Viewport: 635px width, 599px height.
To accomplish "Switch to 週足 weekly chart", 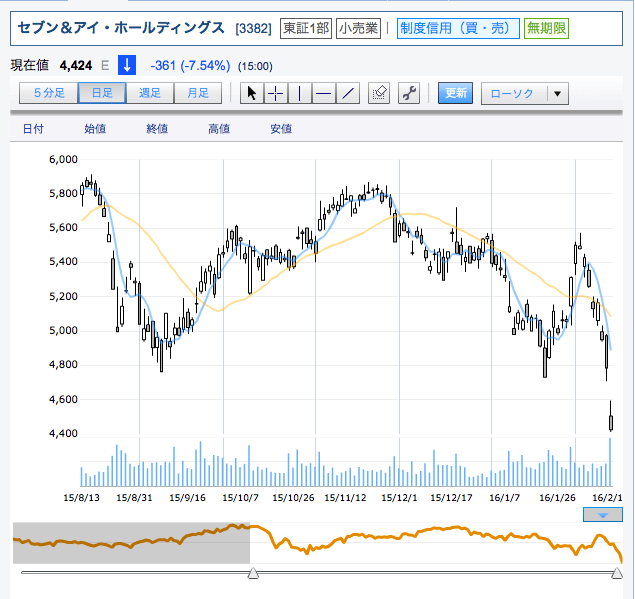I will click(x=150, y=93).
